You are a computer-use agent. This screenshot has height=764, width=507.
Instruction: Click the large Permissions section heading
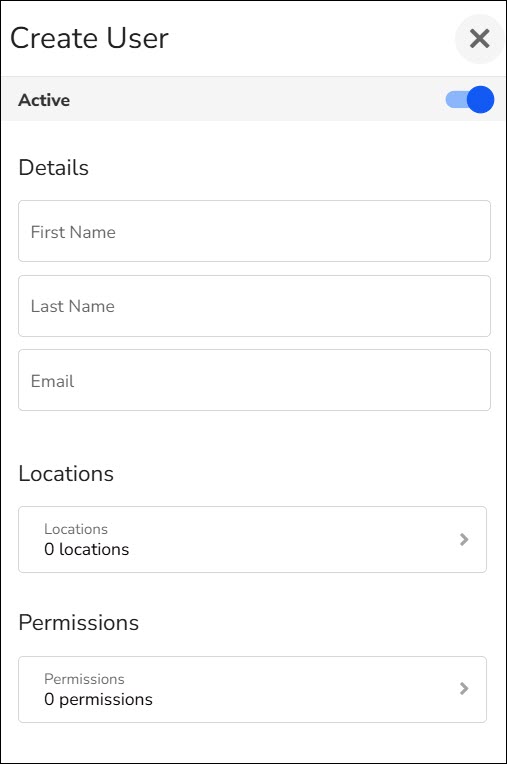[79, 623]
